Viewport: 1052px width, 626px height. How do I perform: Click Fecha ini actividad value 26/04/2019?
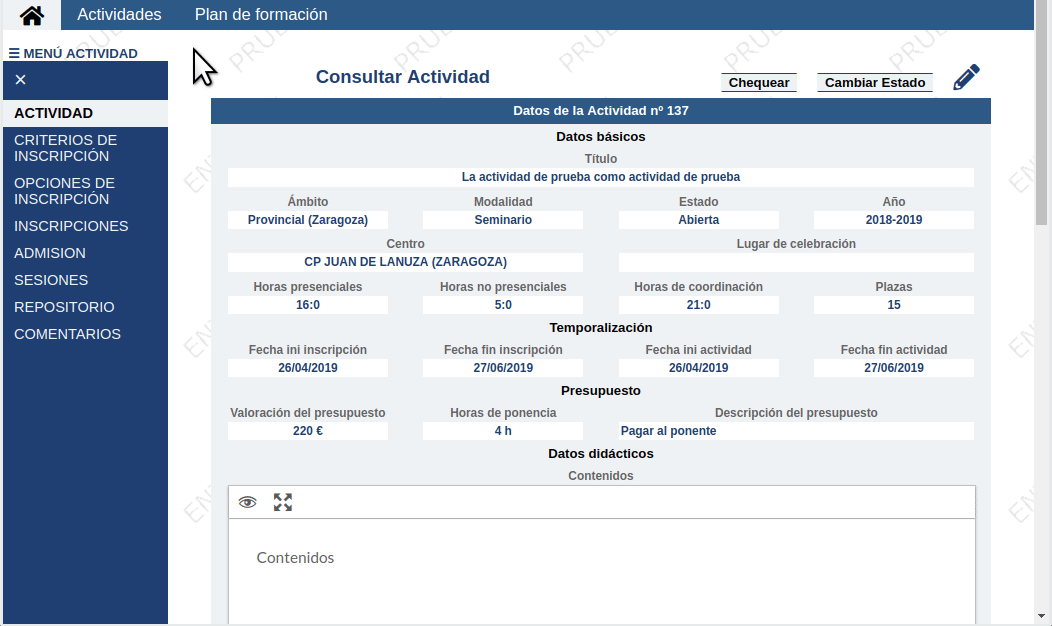(698, 368)
